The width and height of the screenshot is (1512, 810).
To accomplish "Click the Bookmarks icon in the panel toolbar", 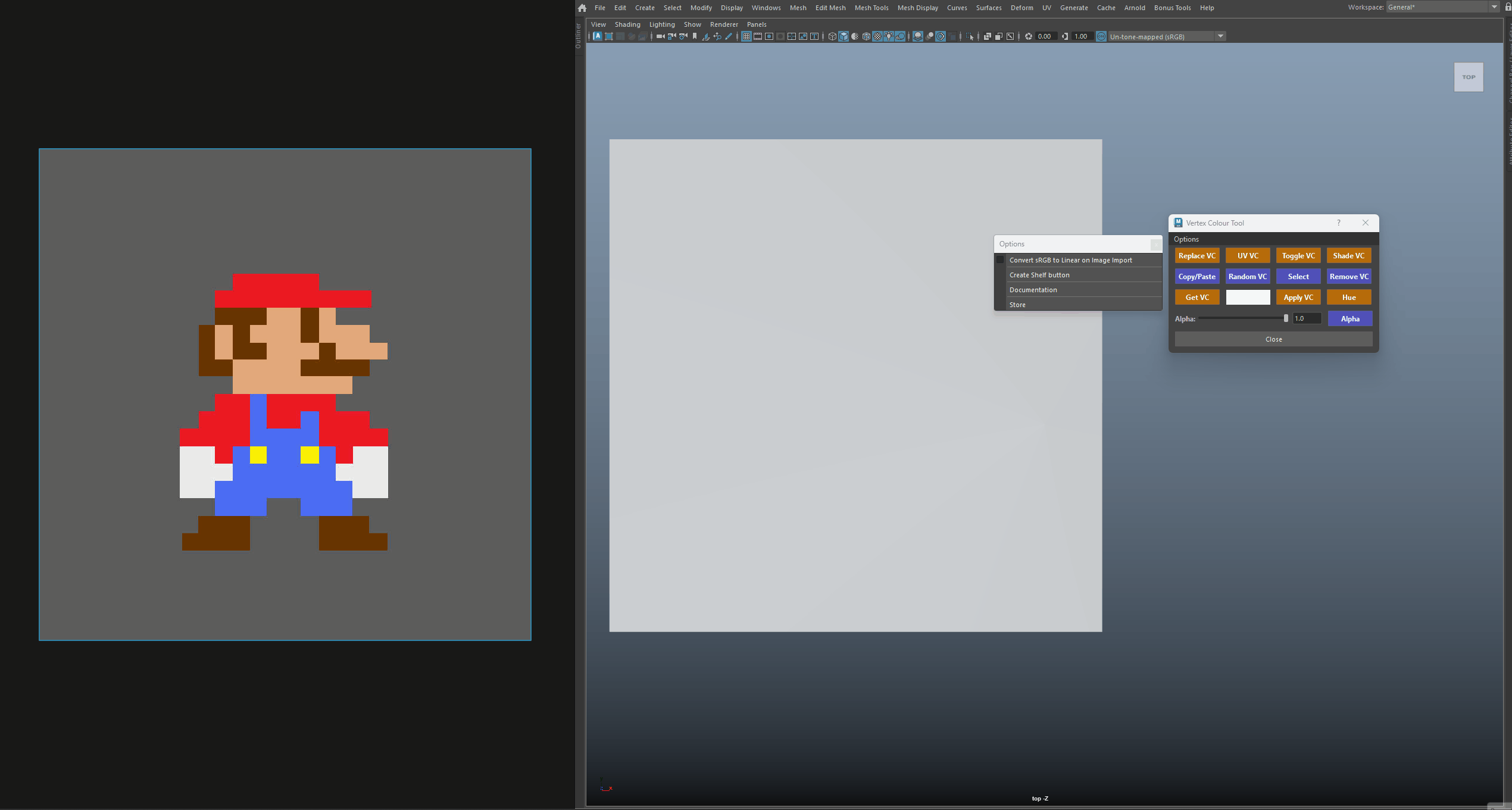I will [695, 36].
